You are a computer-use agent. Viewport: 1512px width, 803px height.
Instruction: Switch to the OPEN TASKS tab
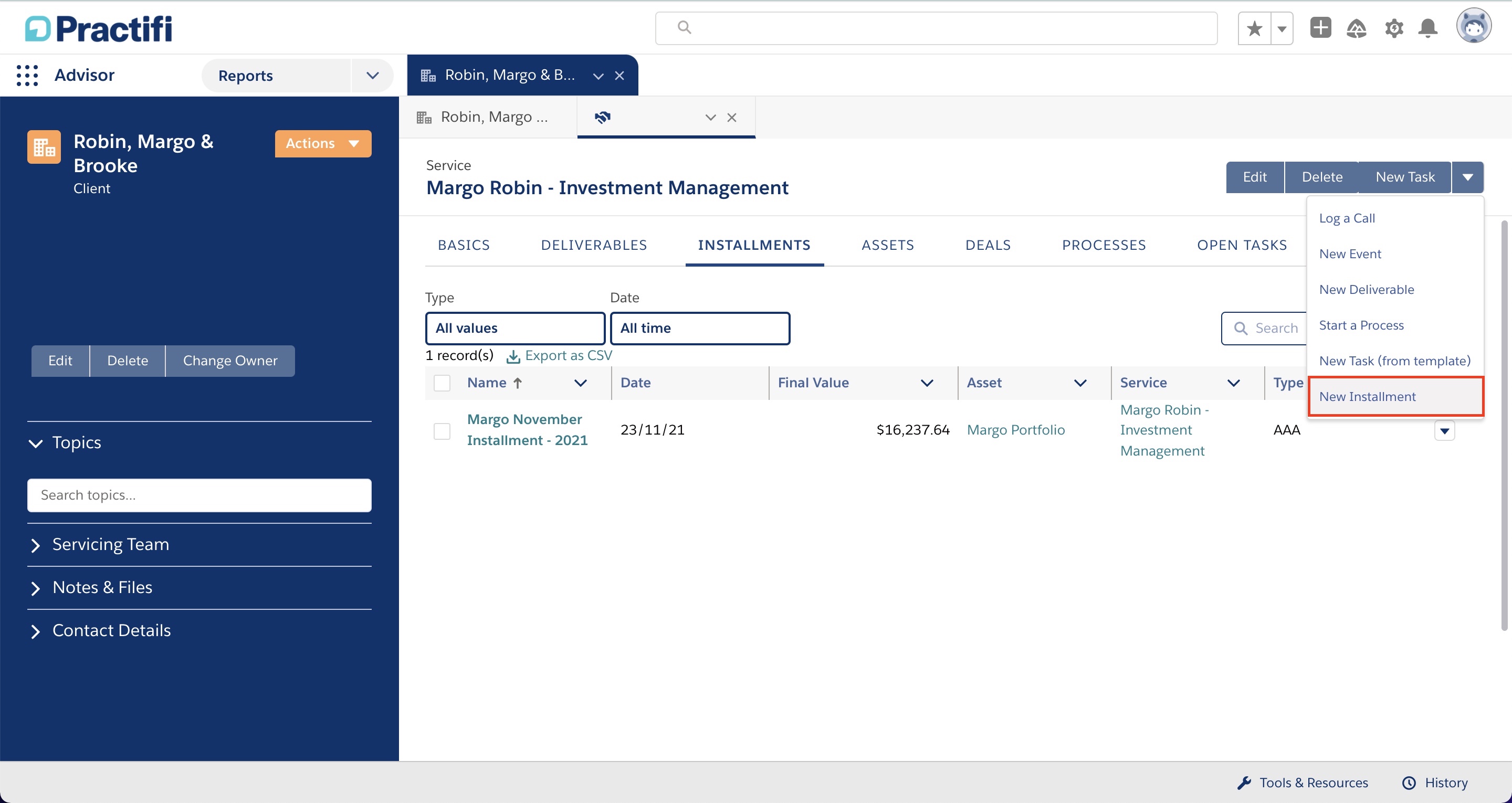coord(1242,245)
